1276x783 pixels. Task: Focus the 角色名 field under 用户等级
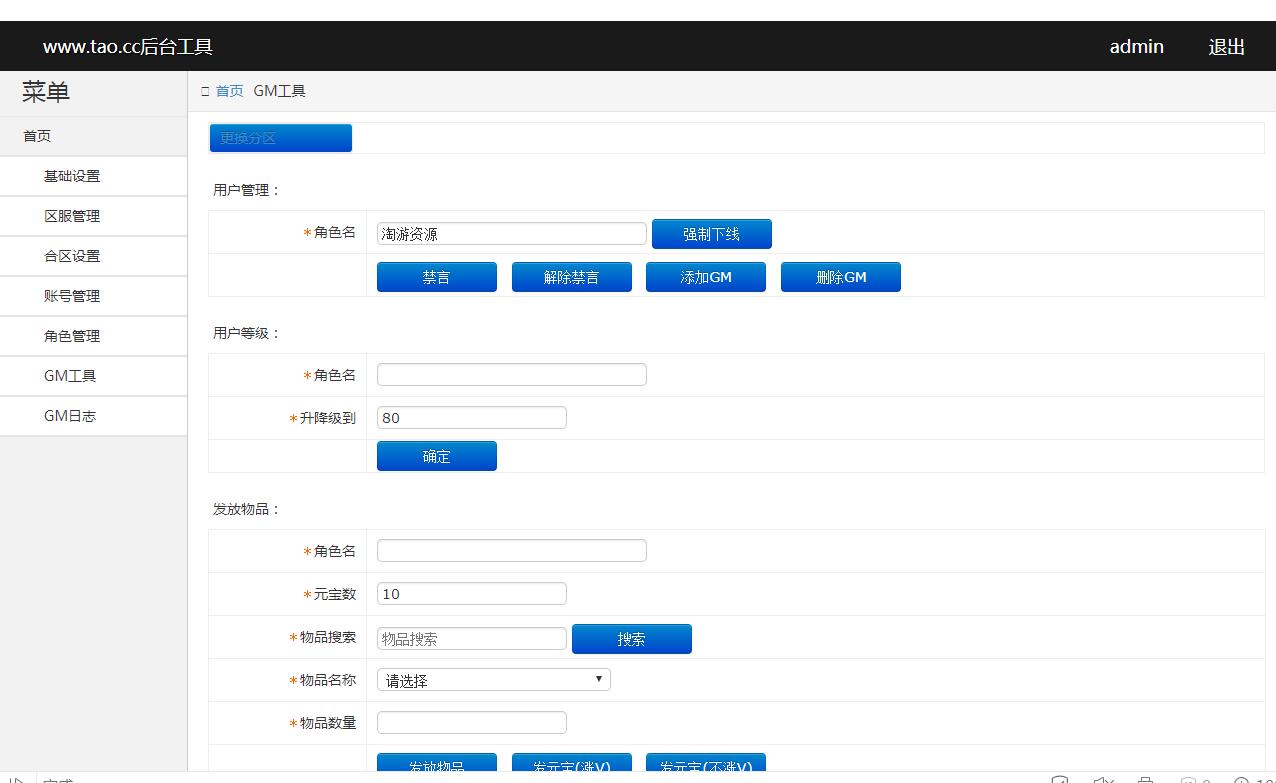pos(511,375)
